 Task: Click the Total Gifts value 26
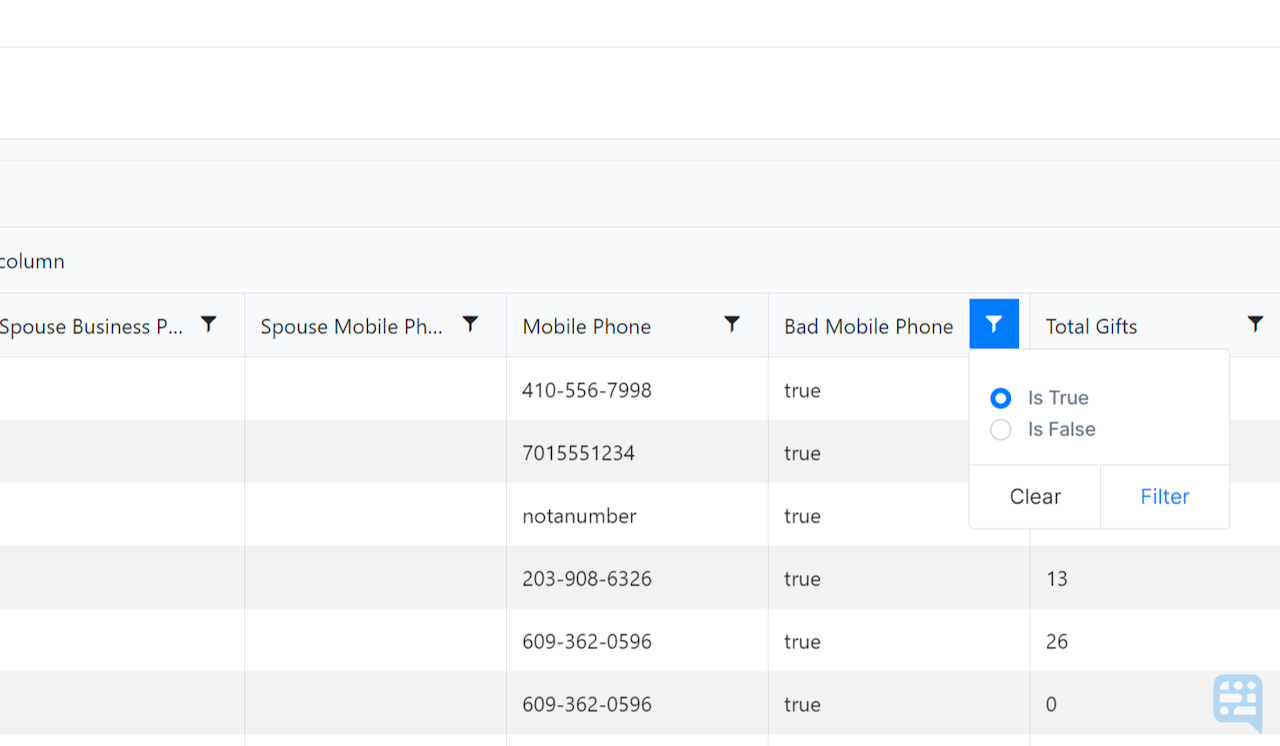1056,641
